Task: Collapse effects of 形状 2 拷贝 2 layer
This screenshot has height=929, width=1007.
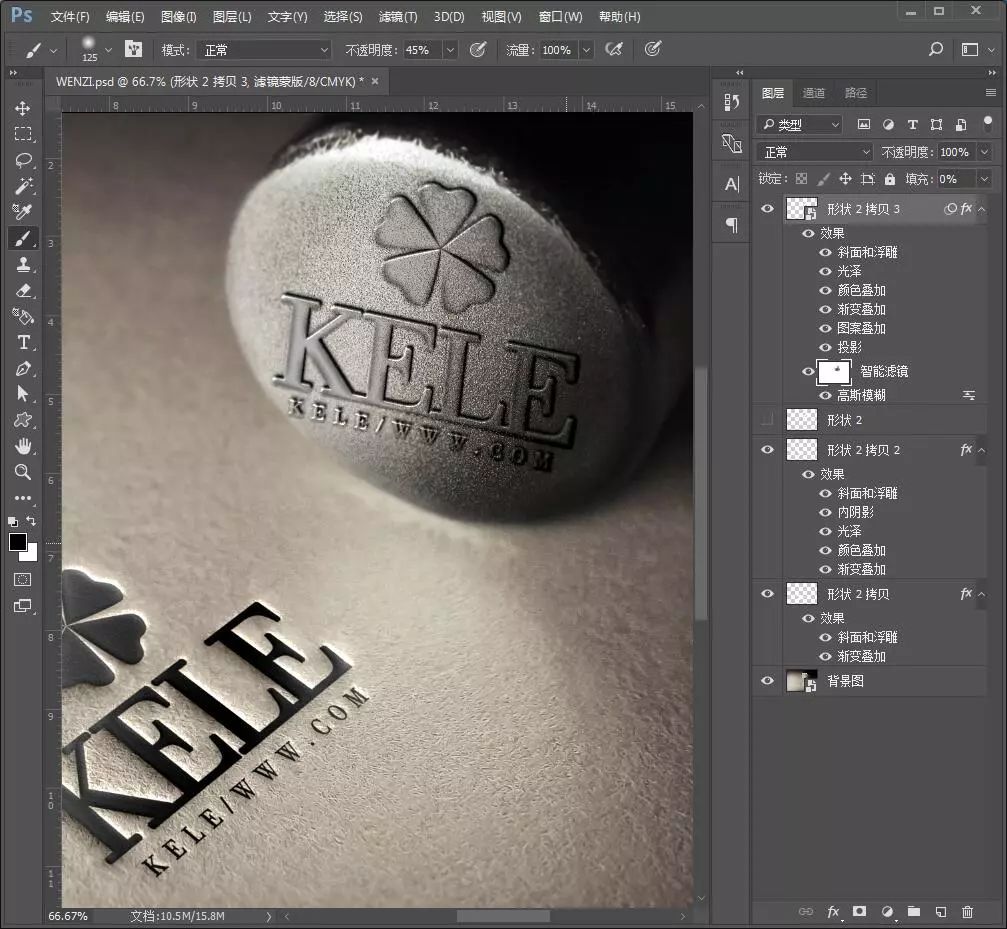Action: [x=981, y=451]
